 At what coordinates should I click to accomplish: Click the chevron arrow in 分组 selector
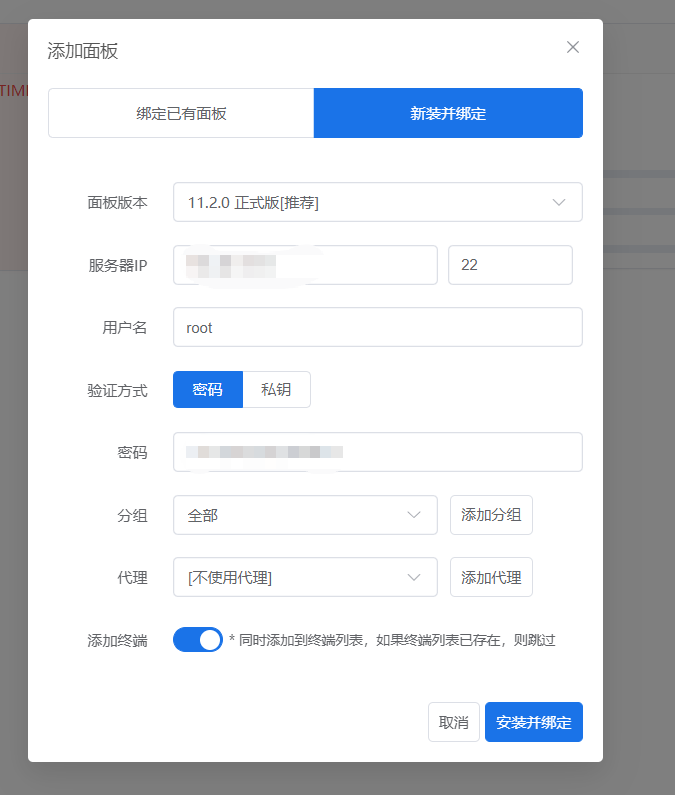pos(414,515)
